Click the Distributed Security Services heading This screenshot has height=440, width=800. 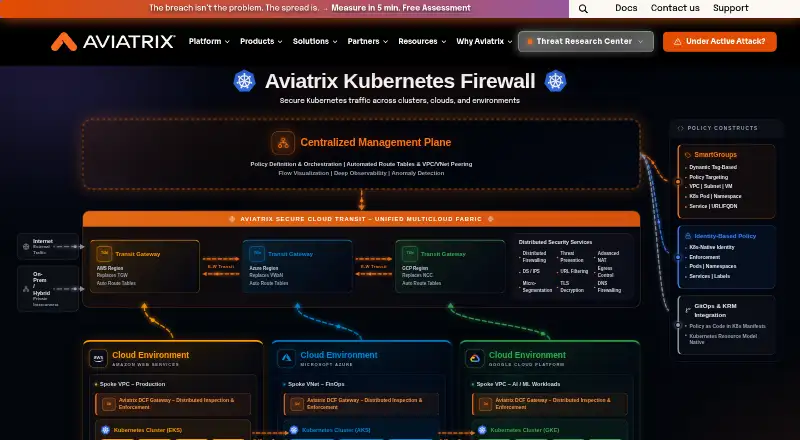(555, 242)
